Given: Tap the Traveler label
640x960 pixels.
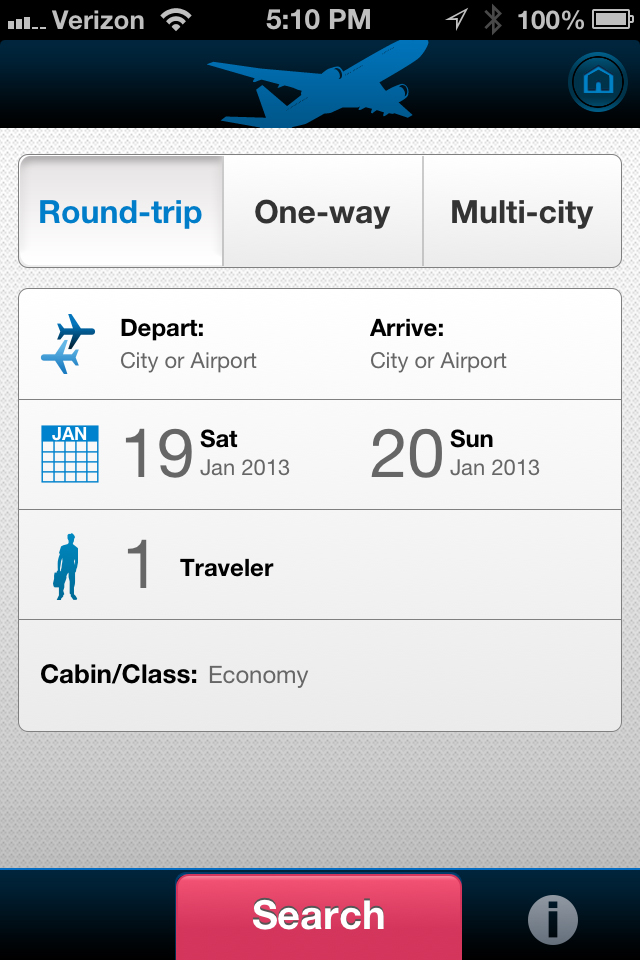Looking at the screenshot, I should pos(227,568).
